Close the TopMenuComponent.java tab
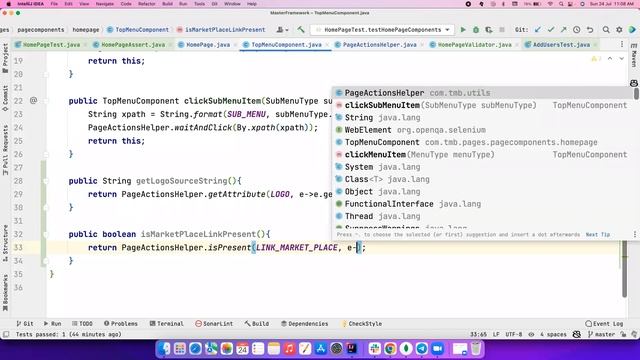This screenshot has width=640, height=360. tap(327, 44)
